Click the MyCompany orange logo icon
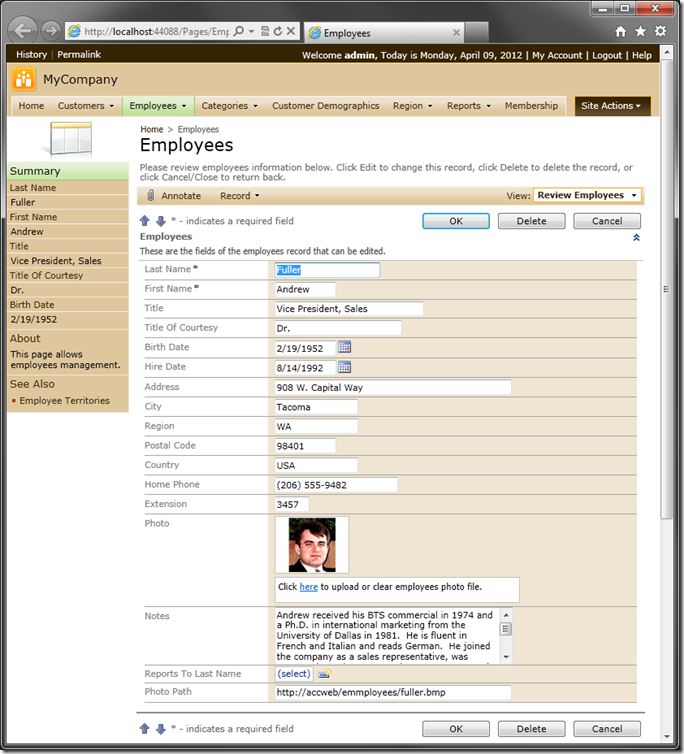This screenshot has width=684, height=754. pos(24,79)
